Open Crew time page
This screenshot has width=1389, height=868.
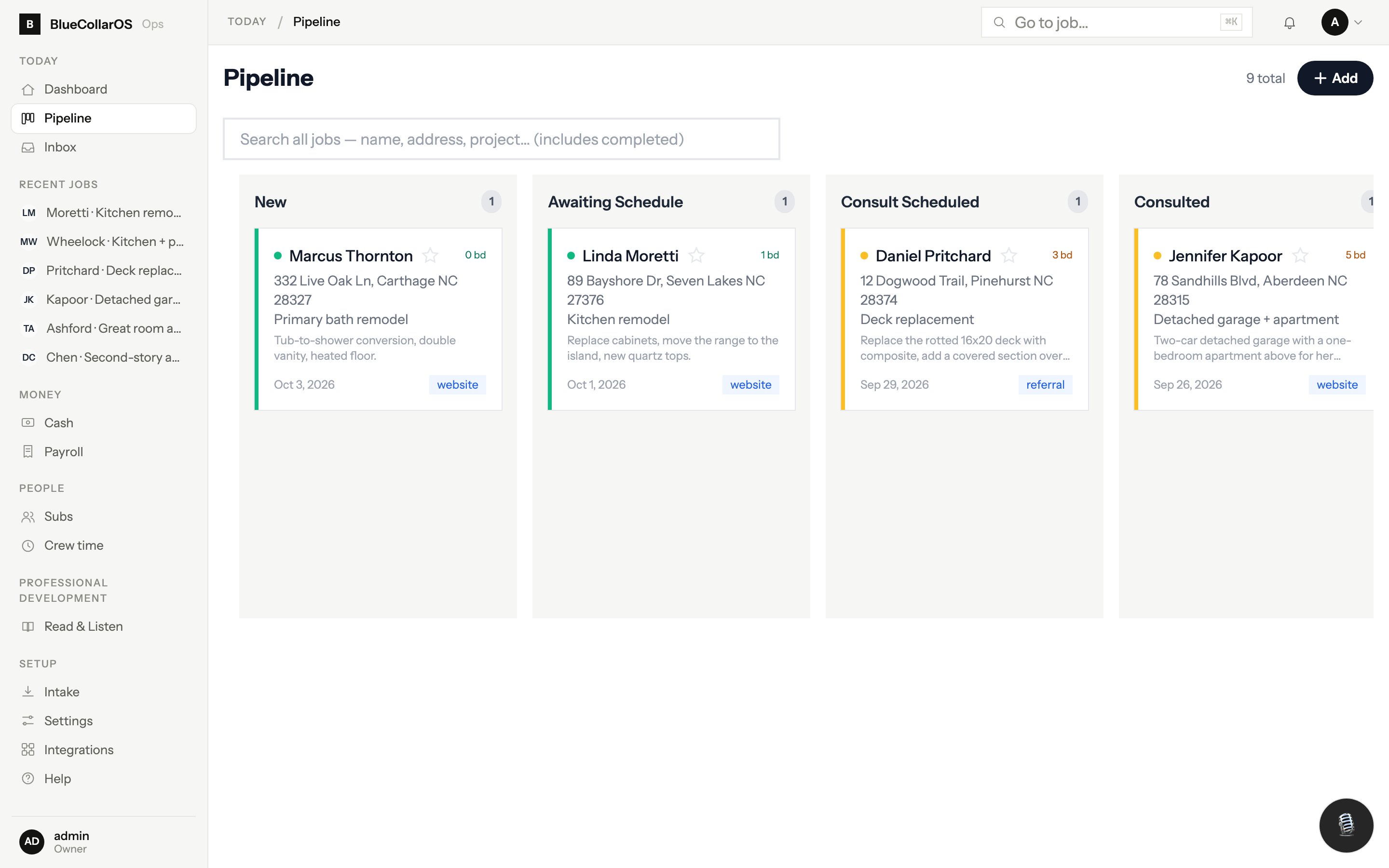coord(103,545)
